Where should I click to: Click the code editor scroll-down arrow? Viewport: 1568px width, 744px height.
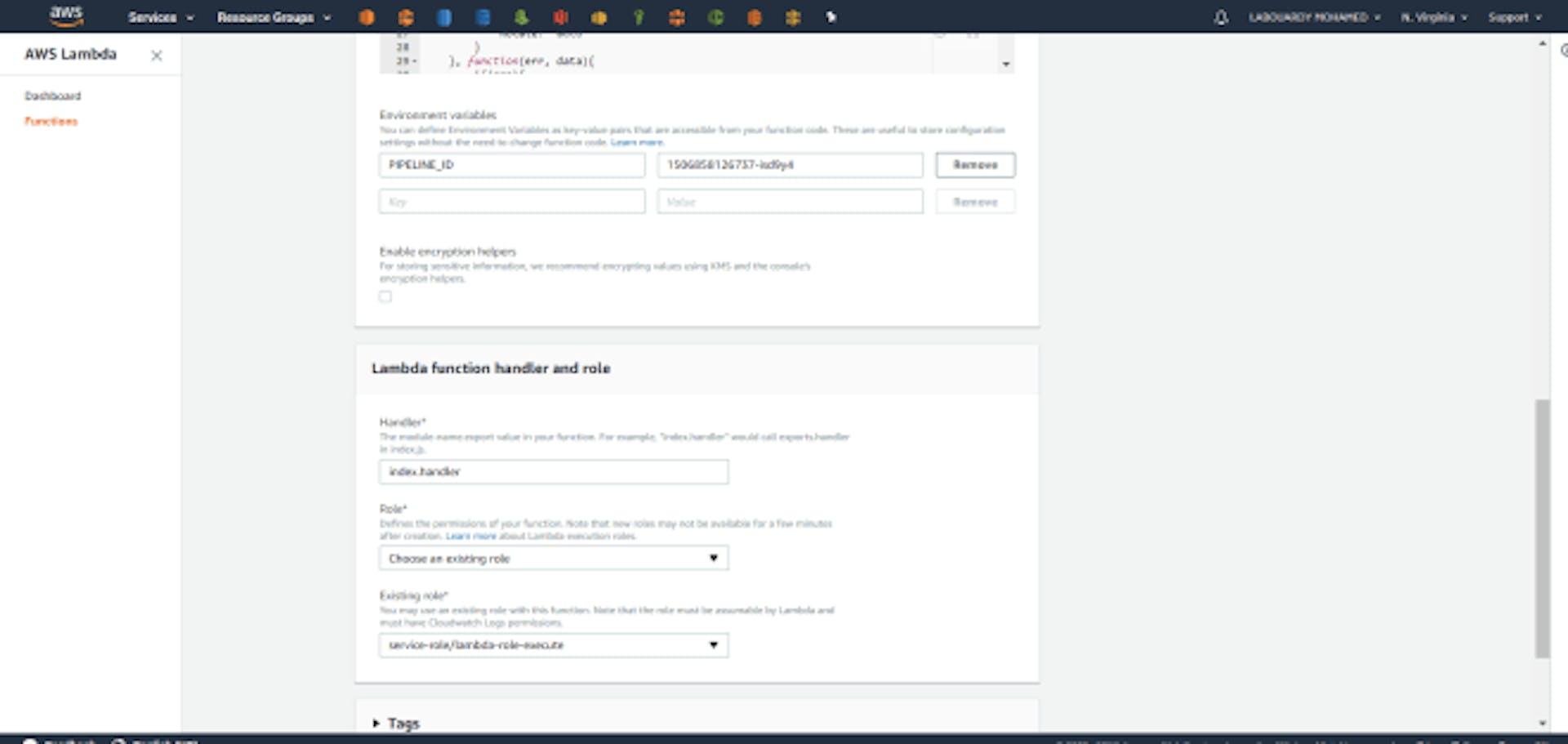[1006, 64]
